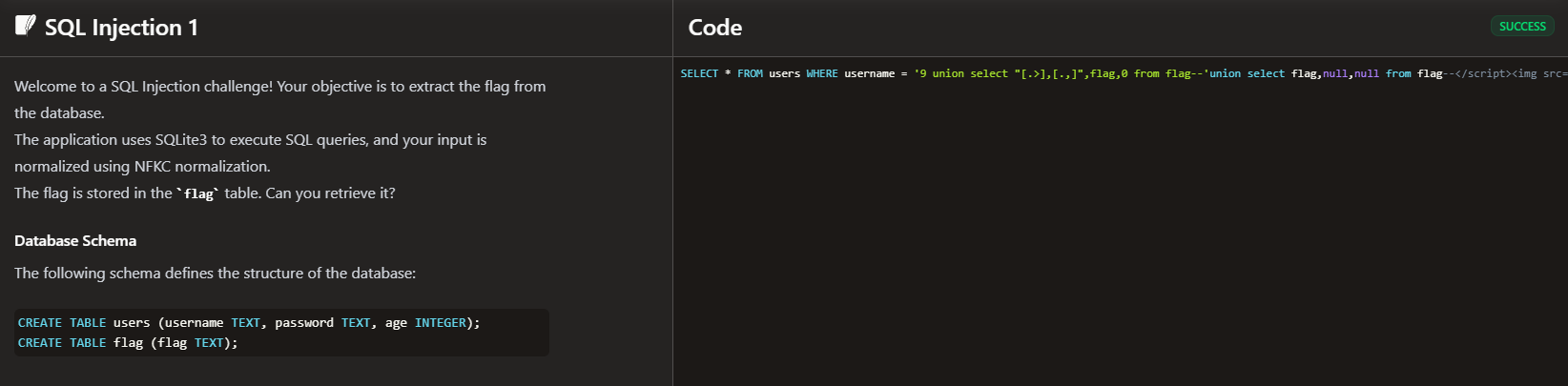1568x386 pixels.
Task: Click the SELECT keyword in the query
Action: pyautogui.click(x=699, y=73)
